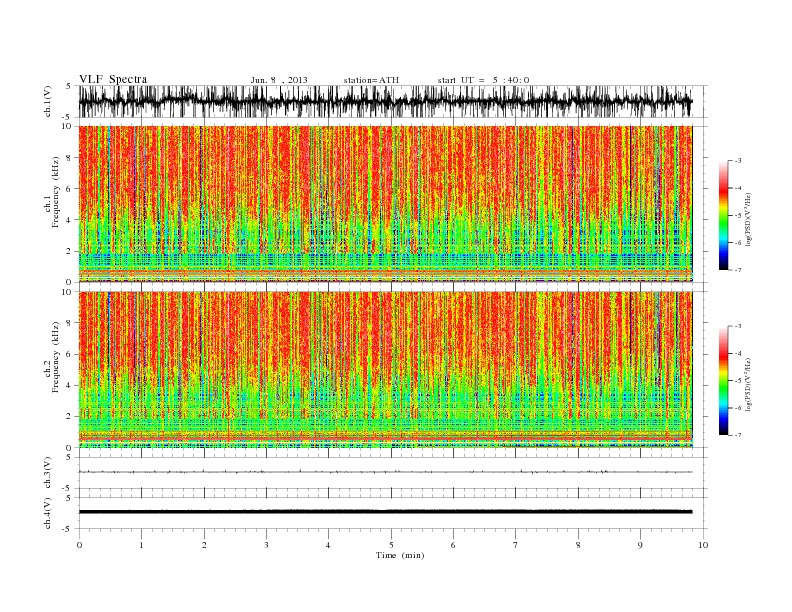792x612 pixels.
Task: Click the "VLF Spectra" plot title
Action: click(x=113, y=79)
